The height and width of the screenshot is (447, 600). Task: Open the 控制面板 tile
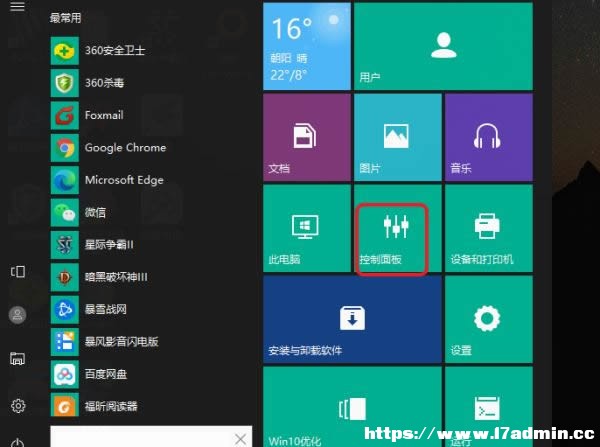pyautogui.click(x=398, y=228)
